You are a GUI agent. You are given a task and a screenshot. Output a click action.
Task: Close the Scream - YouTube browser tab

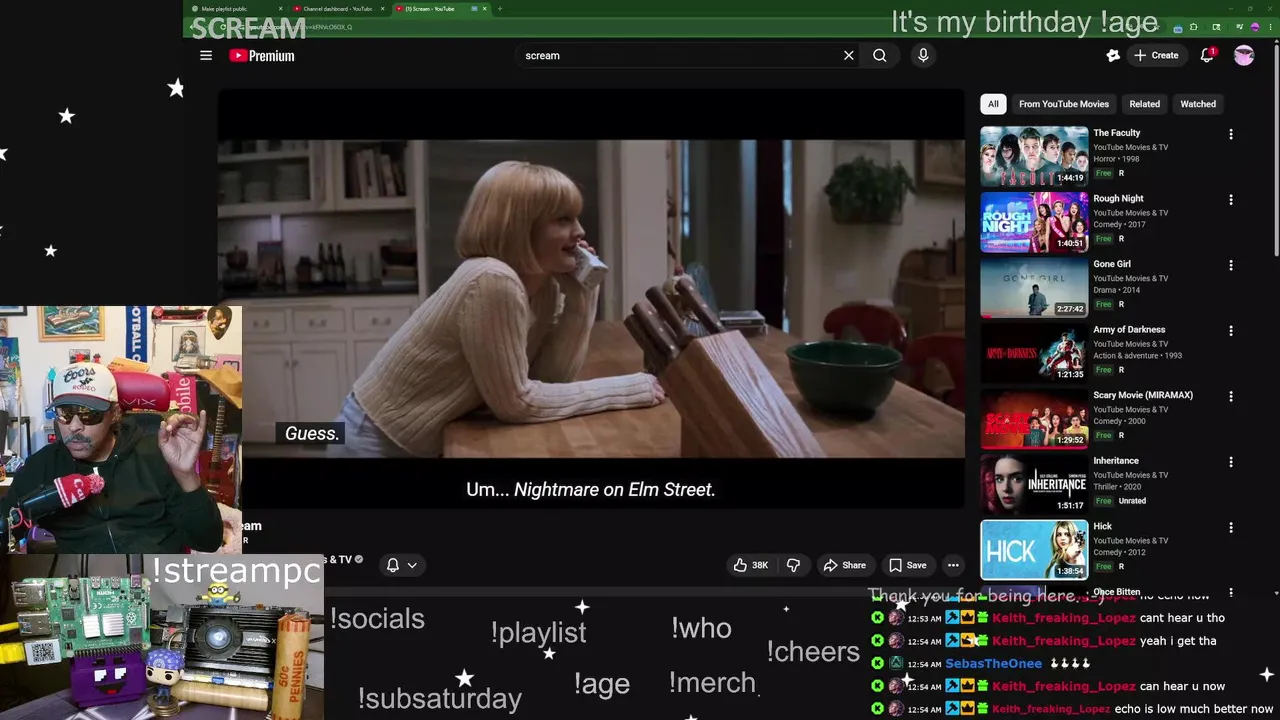(x=485, y=9)
